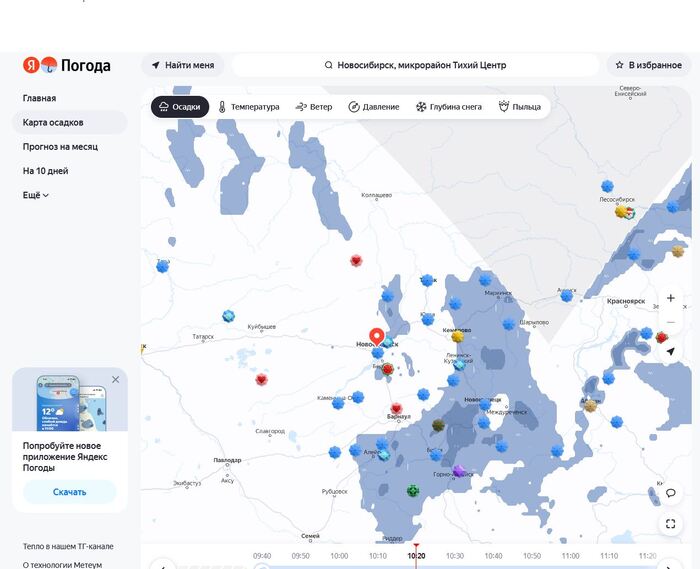The height and width of the screenshot is (569, 700).
Task: Click the purple report marker at Горно-Алтайск
Action: [458, 471]
